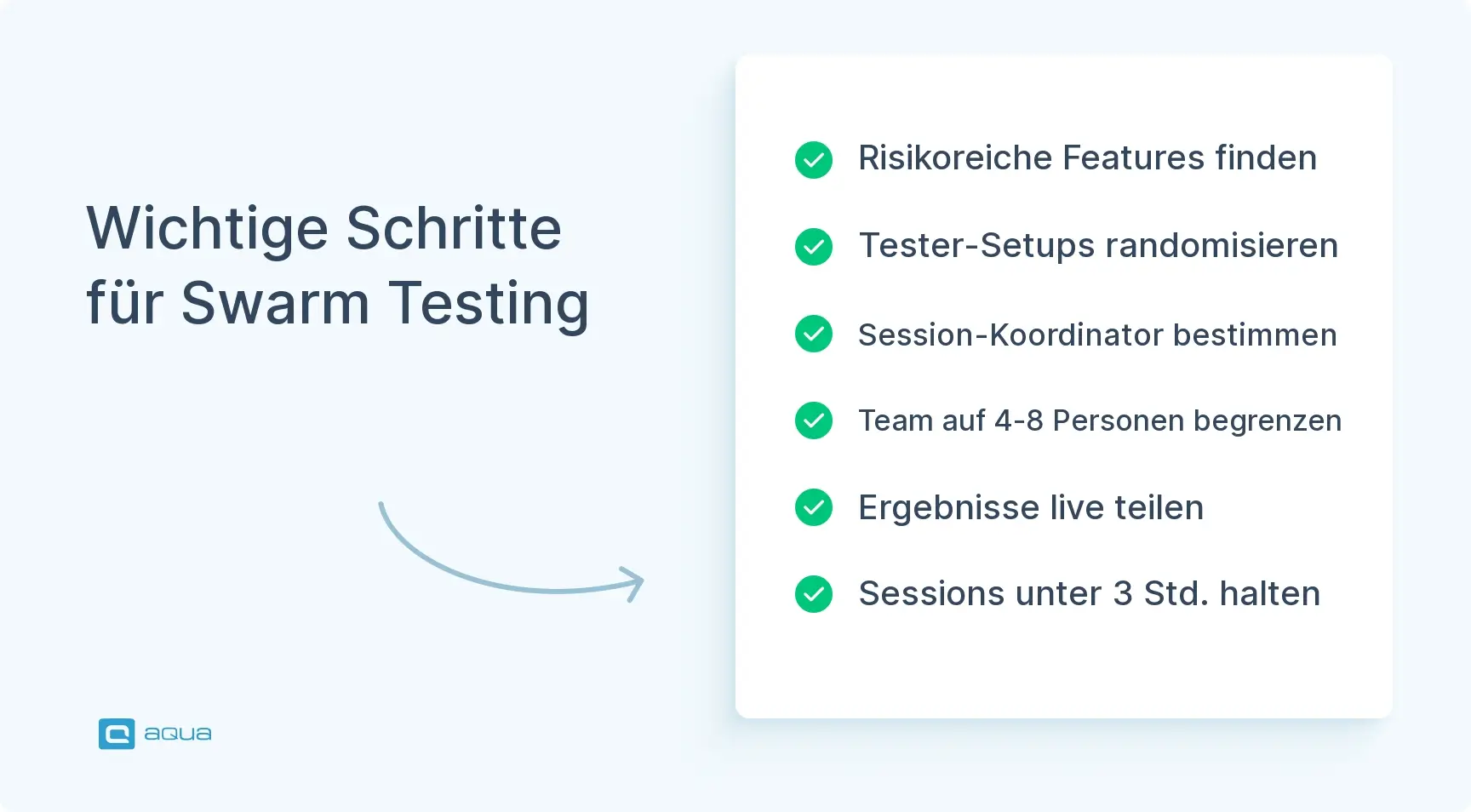Click the empty area at bottom of white card
The image size is (1471, 812).
click(x=1063, y=668)
